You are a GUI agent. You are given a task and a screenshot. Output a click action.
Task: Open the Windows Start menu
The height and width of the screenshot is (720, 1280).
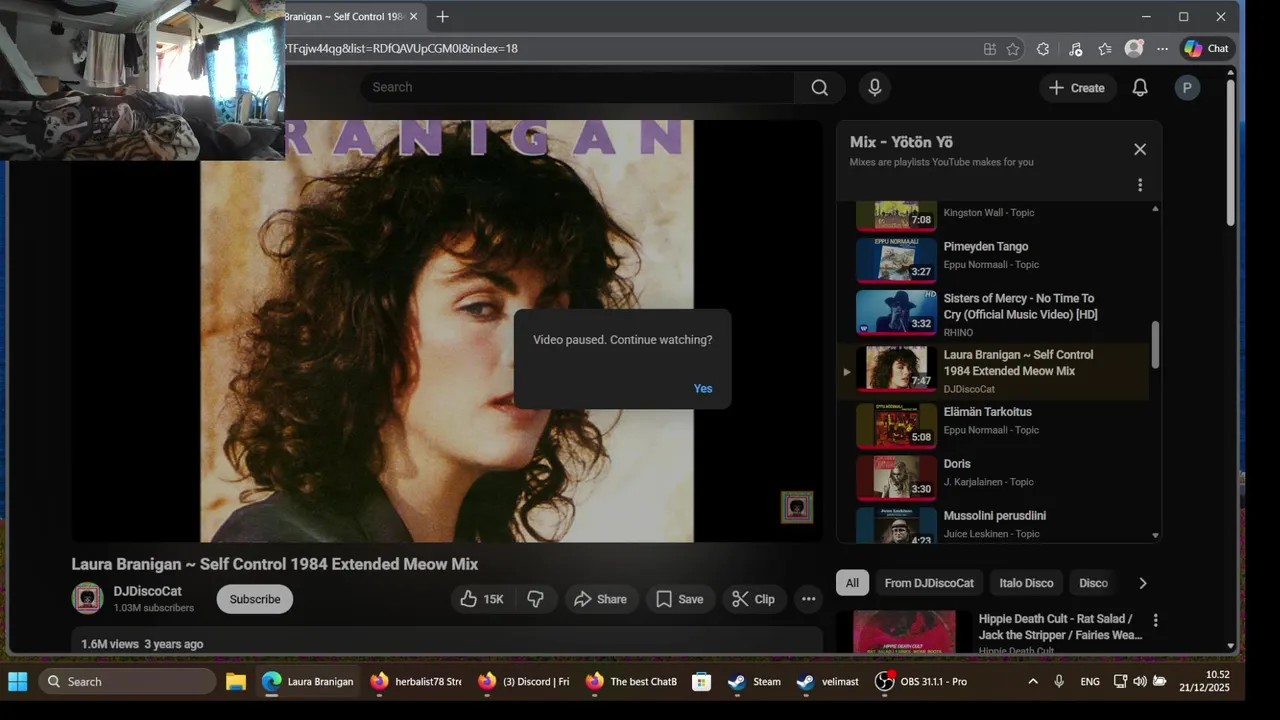coord(18,682)
